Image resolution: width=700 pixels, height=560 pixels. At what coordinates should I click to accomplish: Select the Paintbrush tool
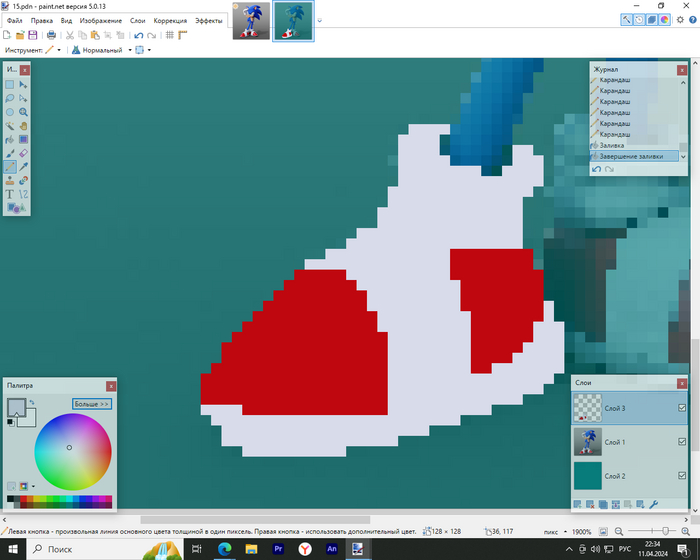(10, 153)
